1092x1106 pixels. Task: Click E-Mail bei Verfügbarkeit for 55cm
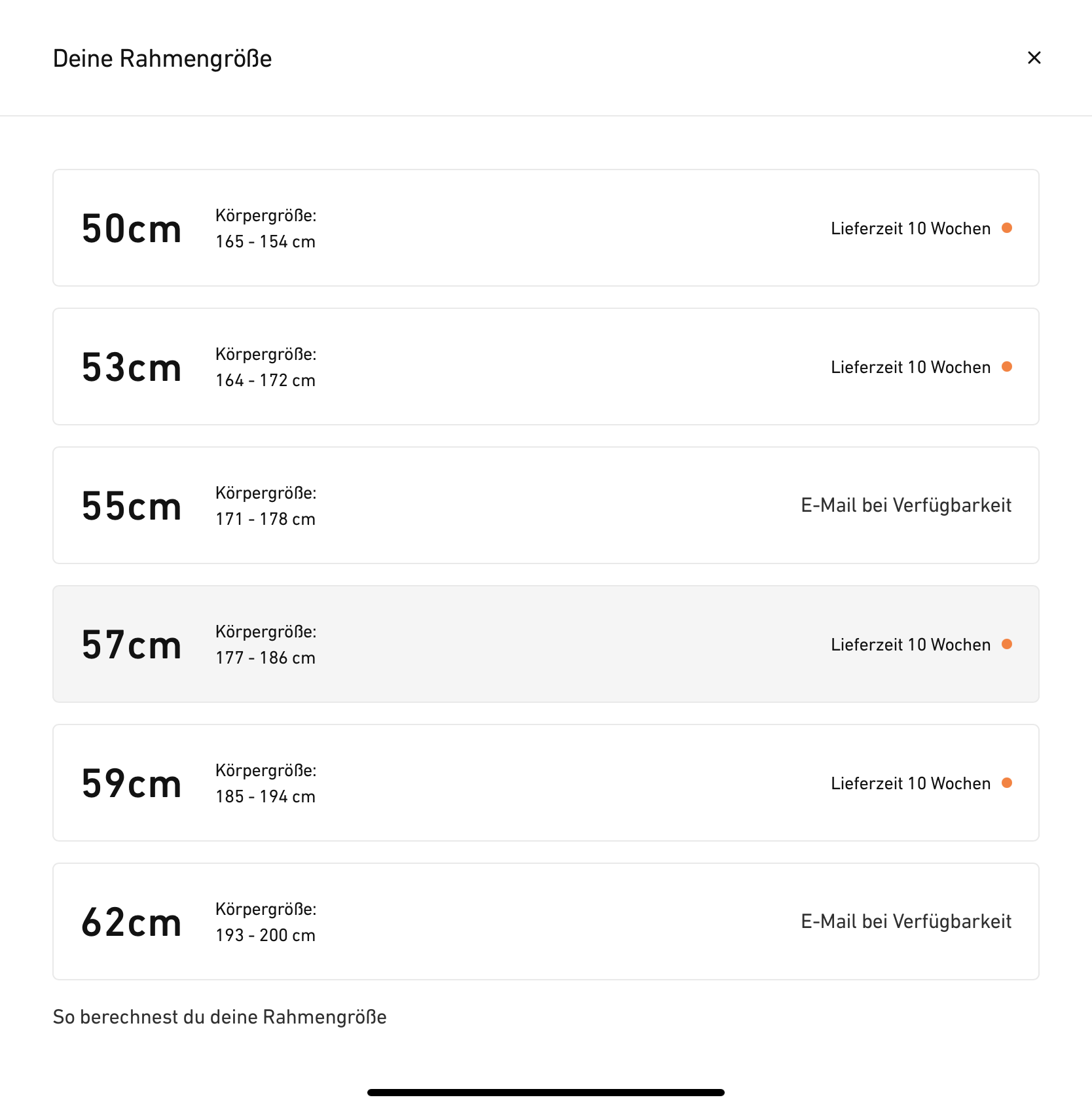tap(905, 505)
